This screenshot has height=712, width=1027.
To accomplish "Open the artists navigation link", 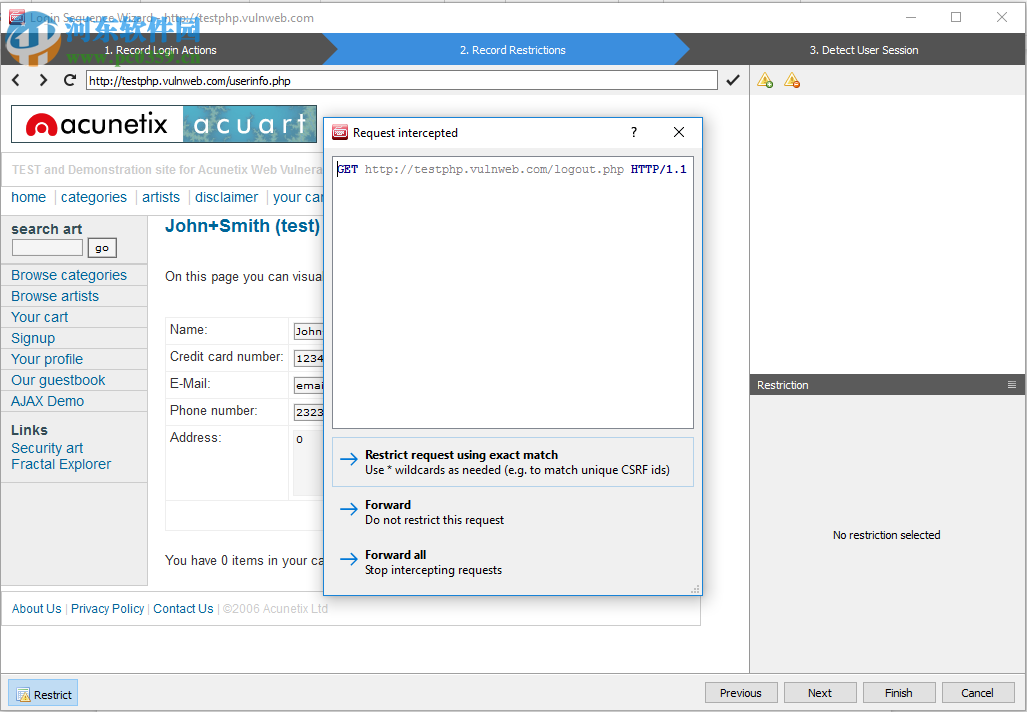I will click(x=160, y=197).
